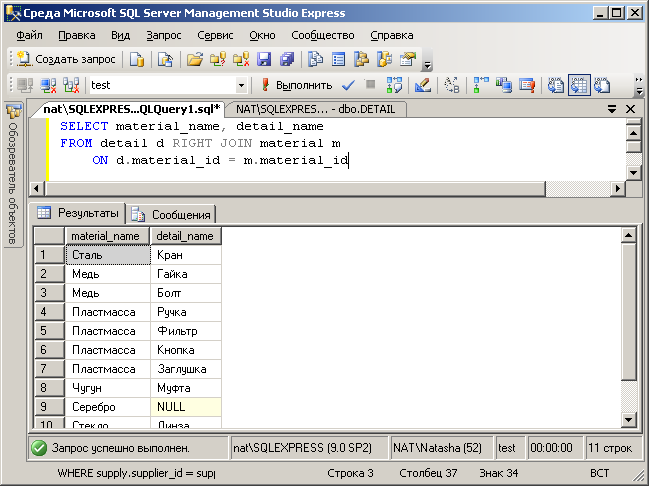The height and width of the screenshot is (486, 649).
Task: Open the Сообщество menu
Action: [323, 36]
